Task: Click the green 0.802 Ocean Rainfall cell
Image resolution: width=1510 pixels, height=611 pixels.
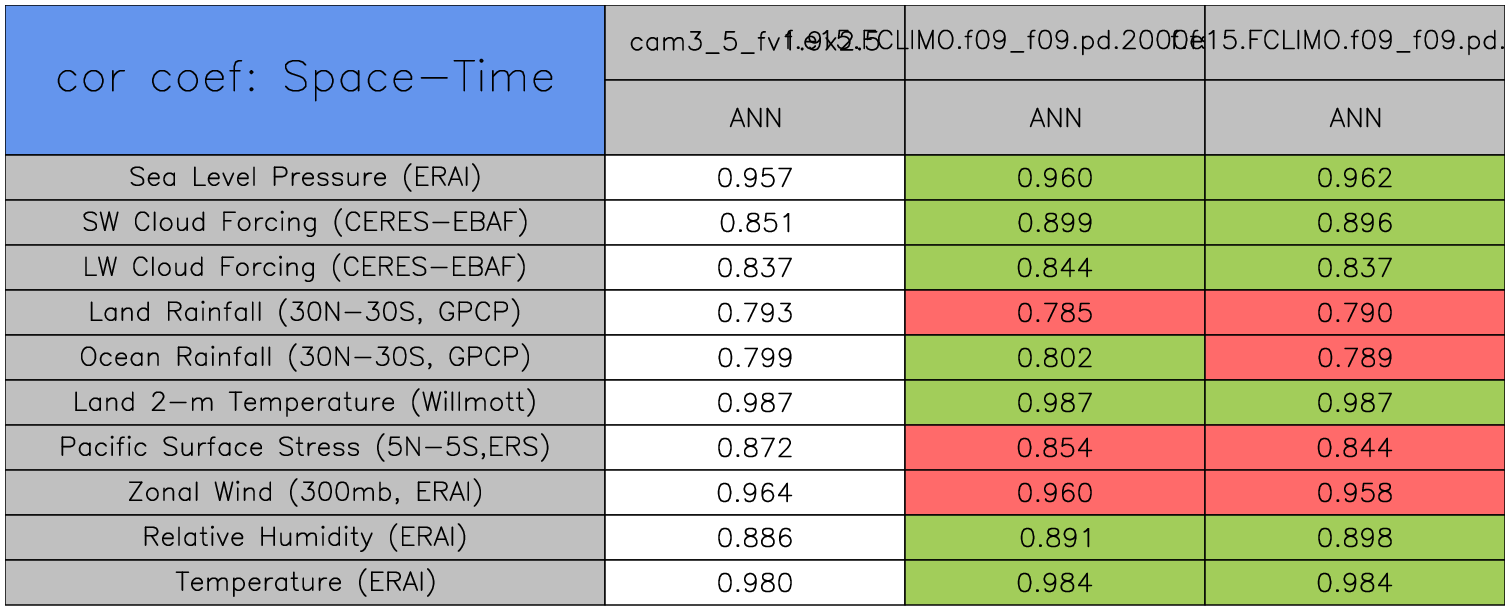Action: pyautogui.click(x=1055, y=358)
